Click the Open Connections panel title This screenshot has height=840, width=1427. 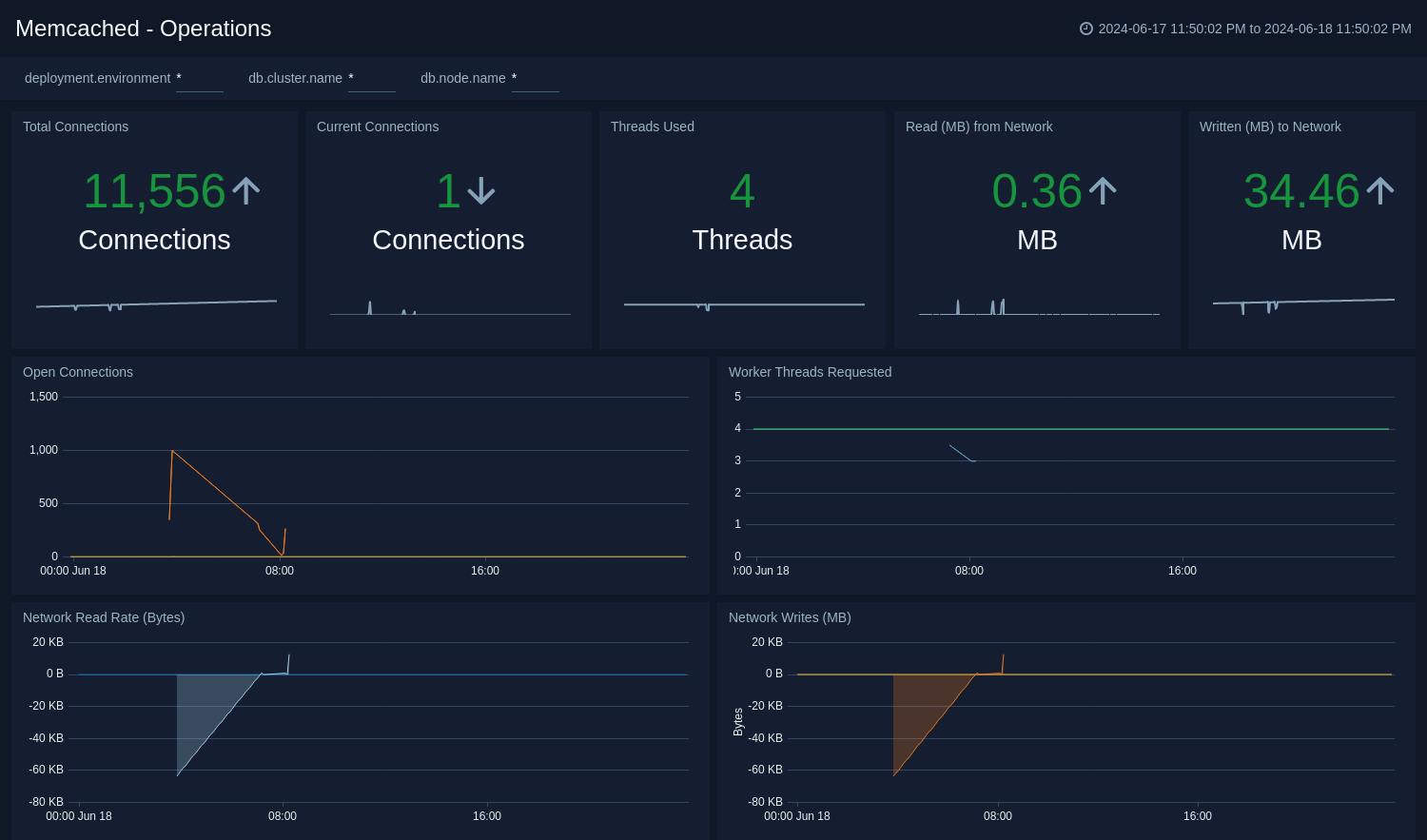coord(78,372)
